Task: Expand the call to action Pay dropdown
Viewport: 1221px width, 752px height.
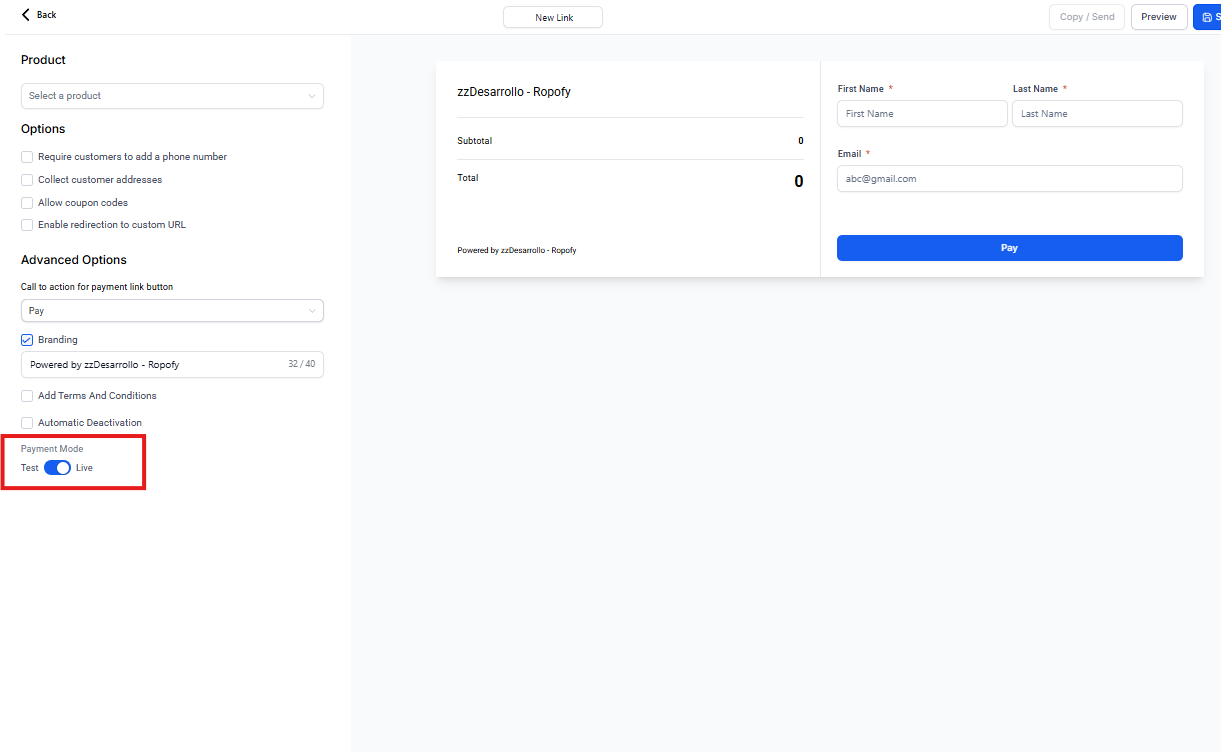Action: pos(172,311)
